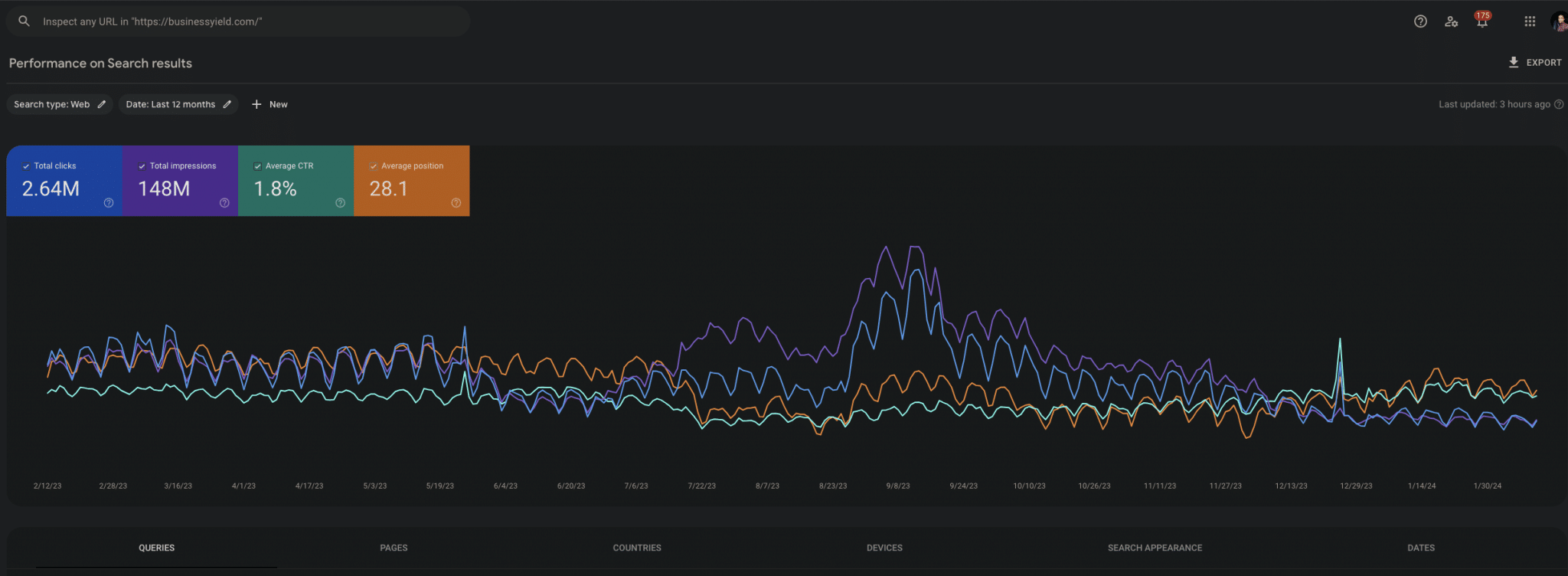This screenshot has height=576, width=1568.
Task: Open user and permissions settings icon
Action: click(x=1451, y=21)
